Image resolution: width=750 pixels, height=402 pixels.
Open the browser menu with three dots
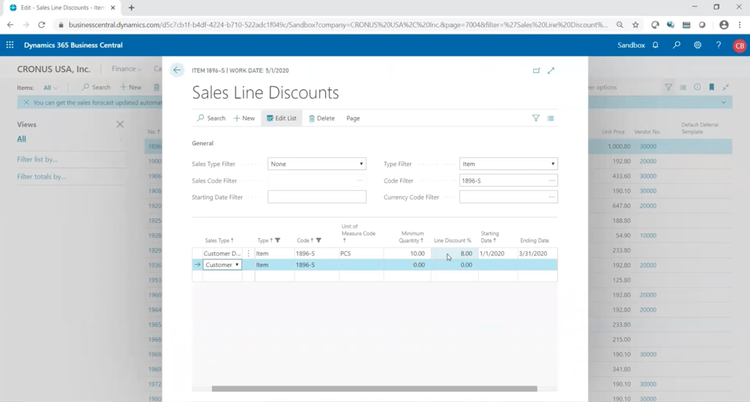(x=739, y=25)
